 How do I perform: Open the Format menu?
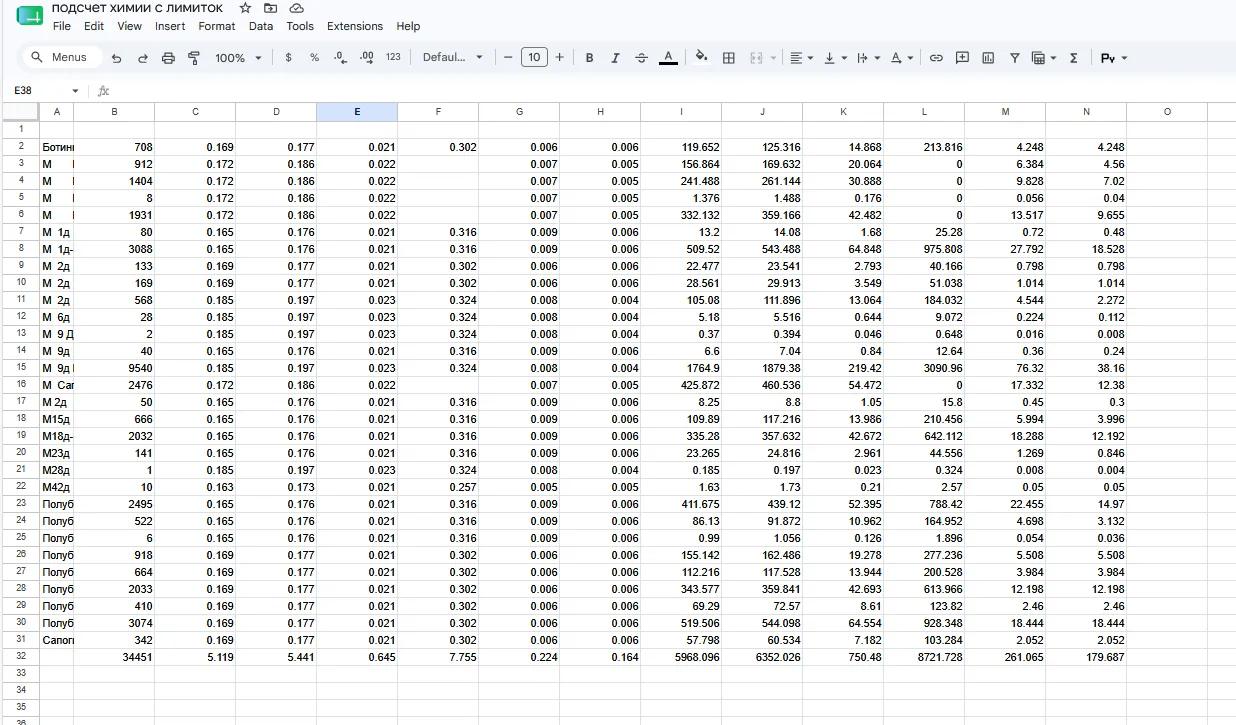(x=217, y=26)
